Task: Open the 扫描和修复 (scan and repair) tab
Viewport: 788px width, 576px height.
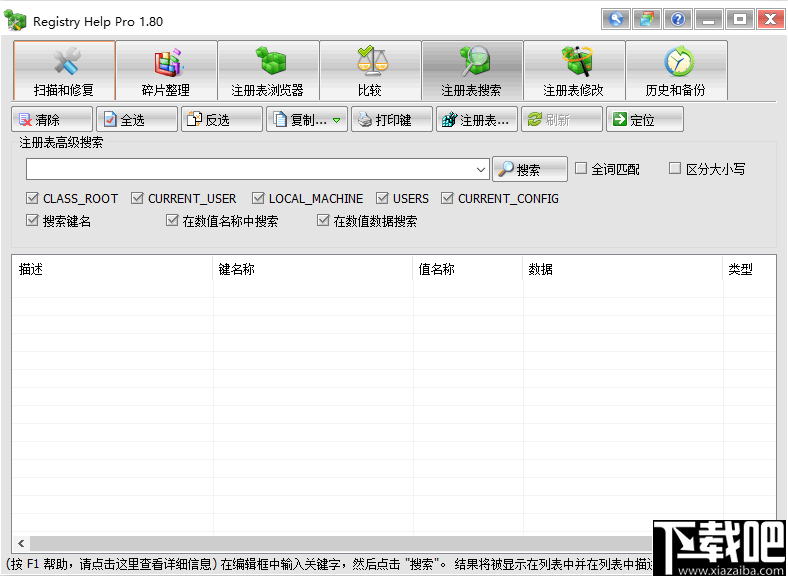Action: click(64, 70)
